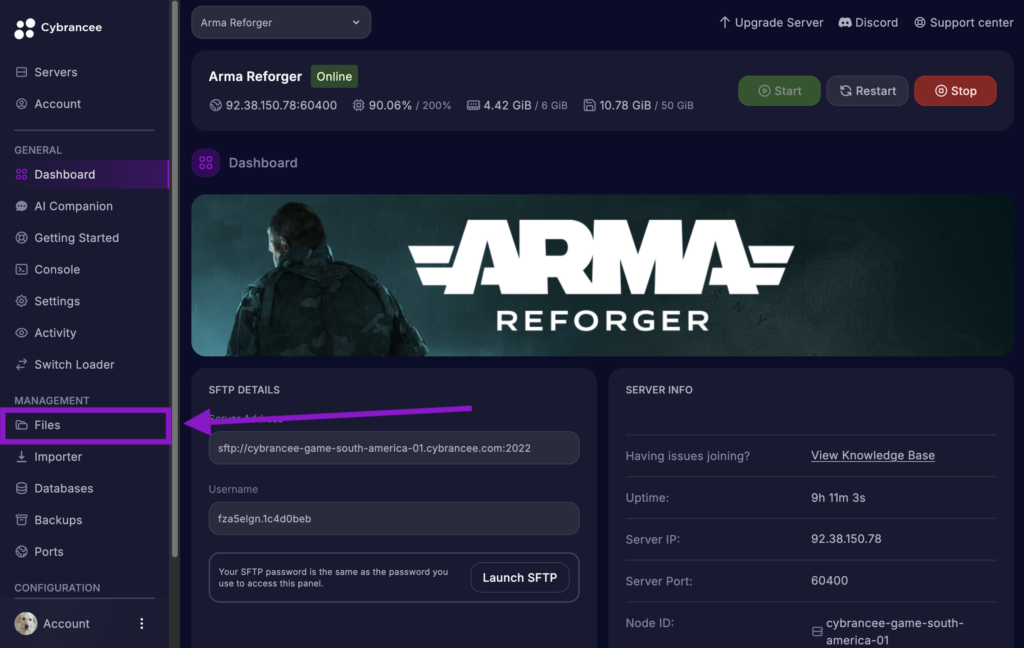1024x648 pixels.
Task: Click the Ports globe icon
Action: click(22, 552)
